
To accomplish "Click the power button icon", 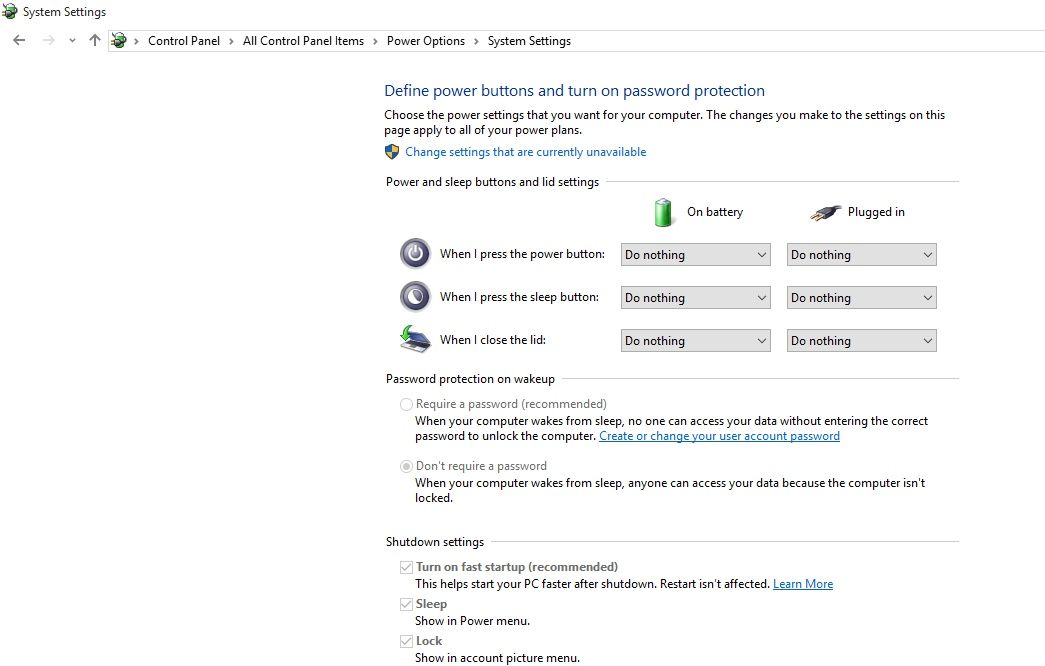I will tap(415, 254).
